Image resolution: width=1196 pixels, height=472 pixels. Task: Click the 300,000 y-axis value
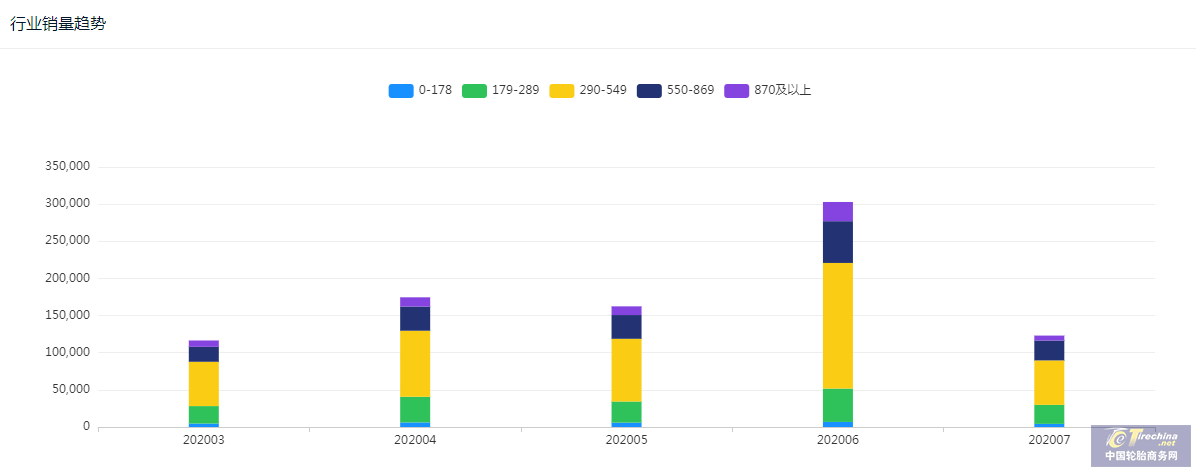(x=69, y=204)
